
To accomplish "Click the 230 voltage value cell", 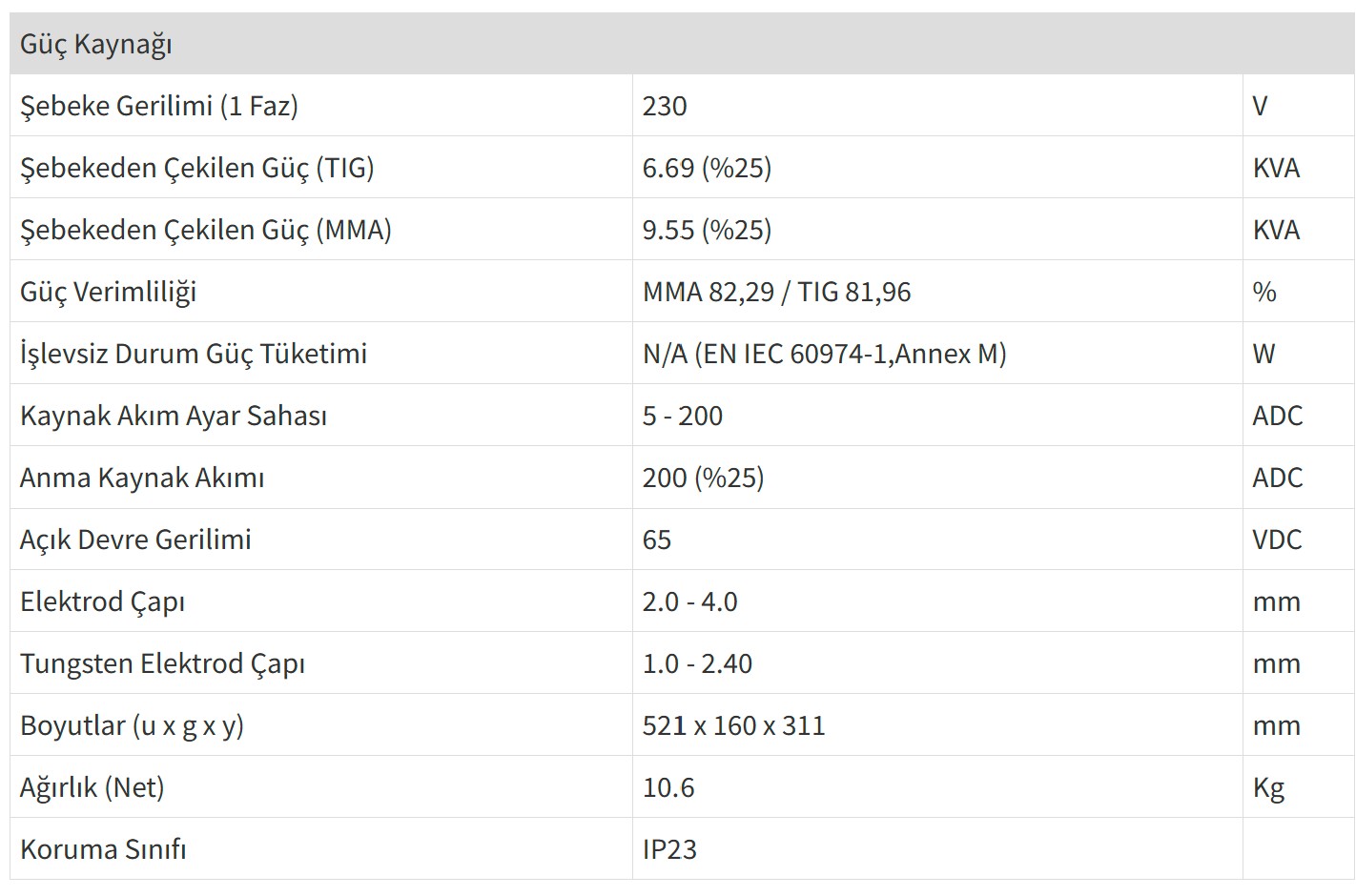I will 665,106.
